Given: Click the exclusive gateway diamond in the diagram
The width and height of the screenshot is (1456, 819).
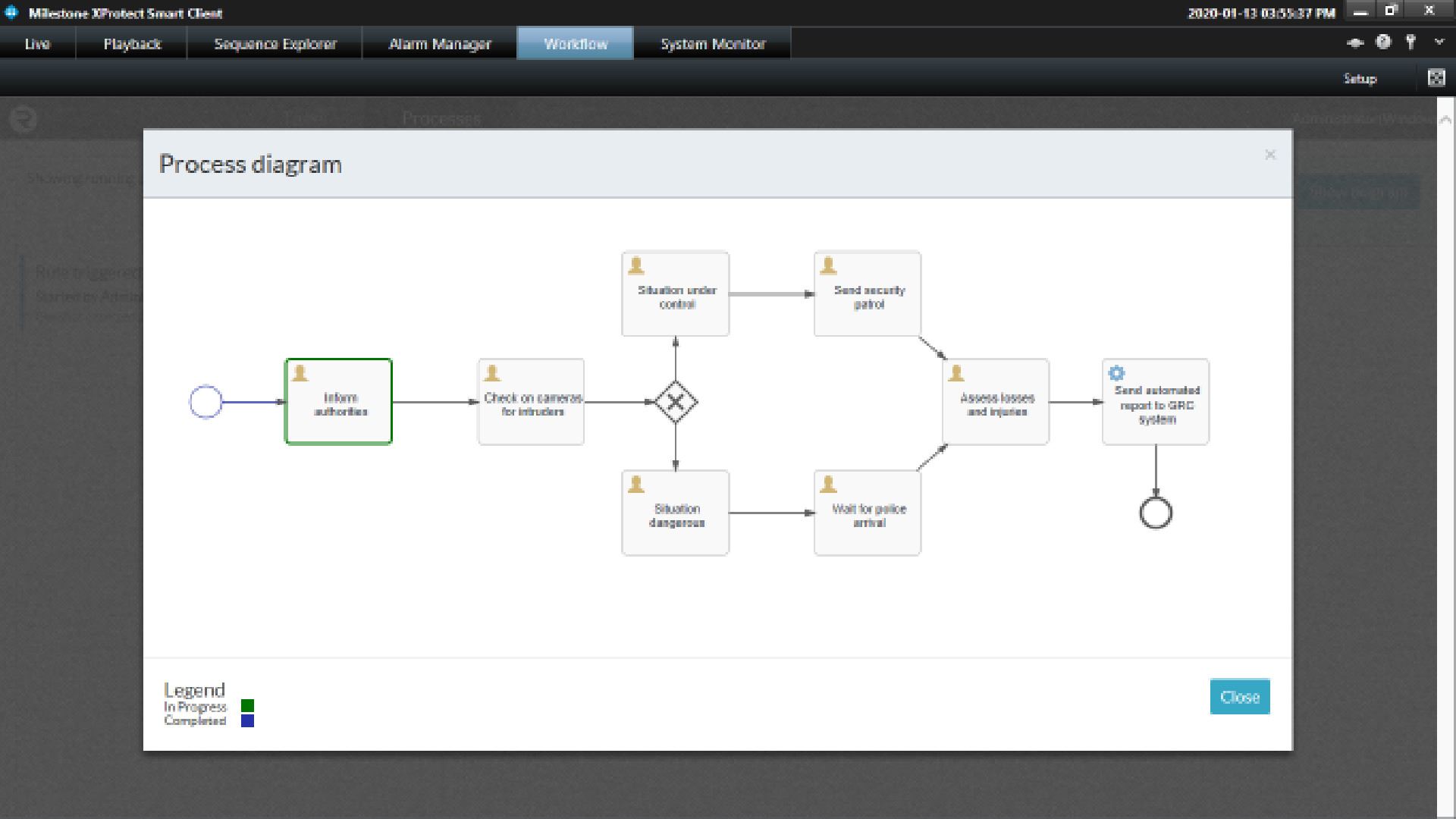Looking at the screenshot, I should (x=676, y=402).
